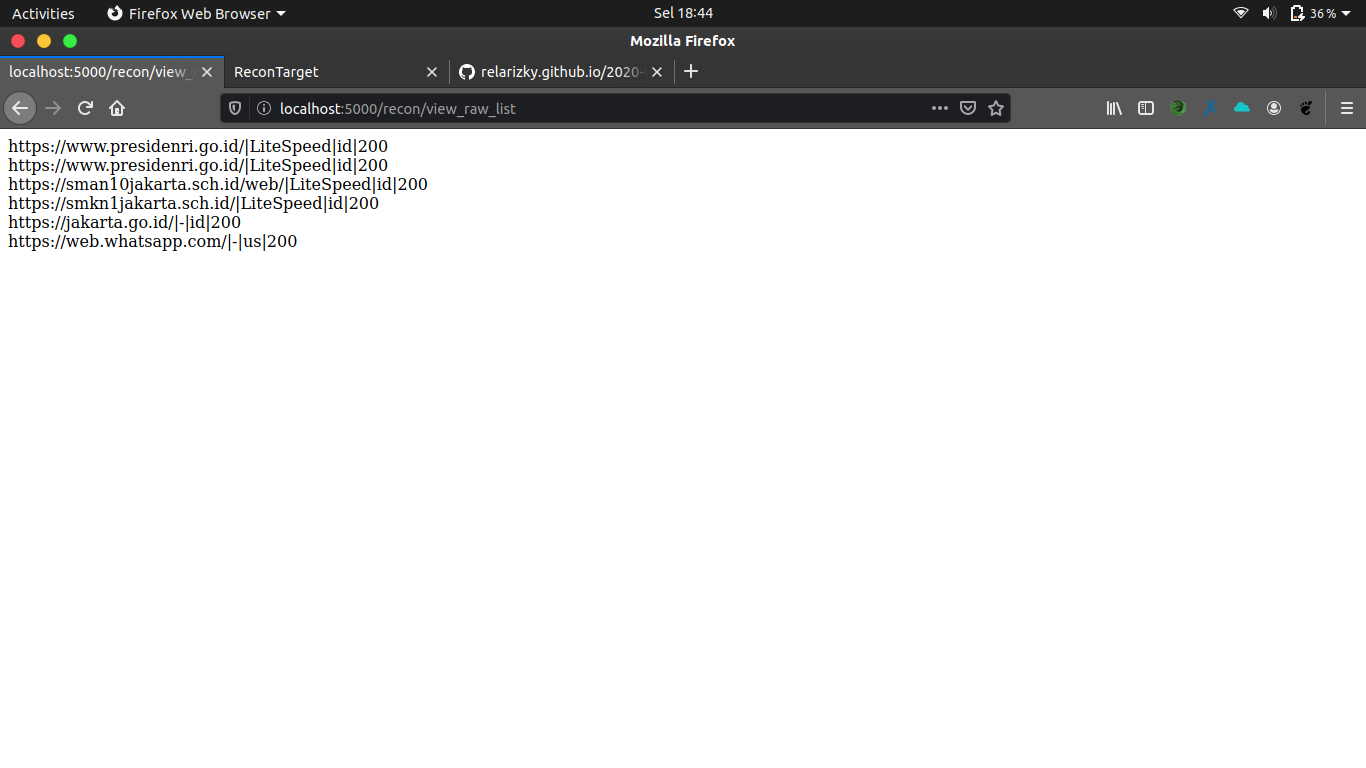Switch to the relarizky.github.io tab

click(561, 72)
